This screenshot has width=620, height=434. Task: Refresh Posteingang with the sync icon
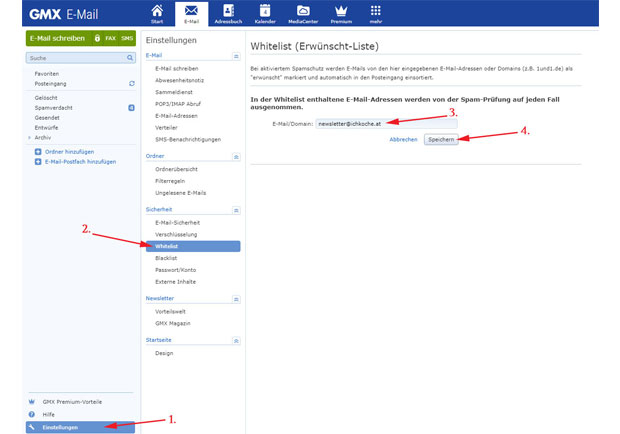[131, 83]
